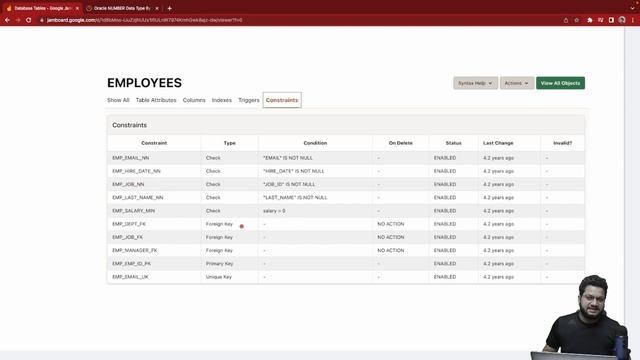640x360 pixels.
Task: Click the EMP_MANAGER_FK constraint name
Action: (x=135, y=250)
